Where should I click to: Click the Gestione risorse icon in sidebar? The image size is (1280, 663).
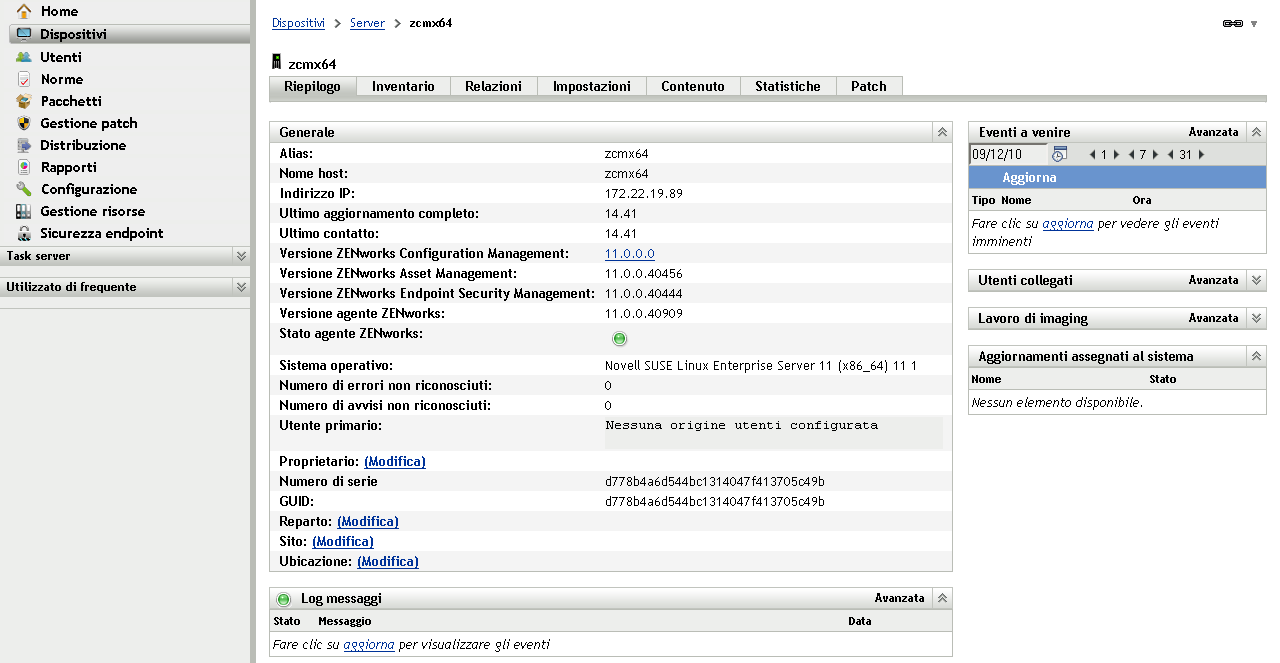pos(24,211)
